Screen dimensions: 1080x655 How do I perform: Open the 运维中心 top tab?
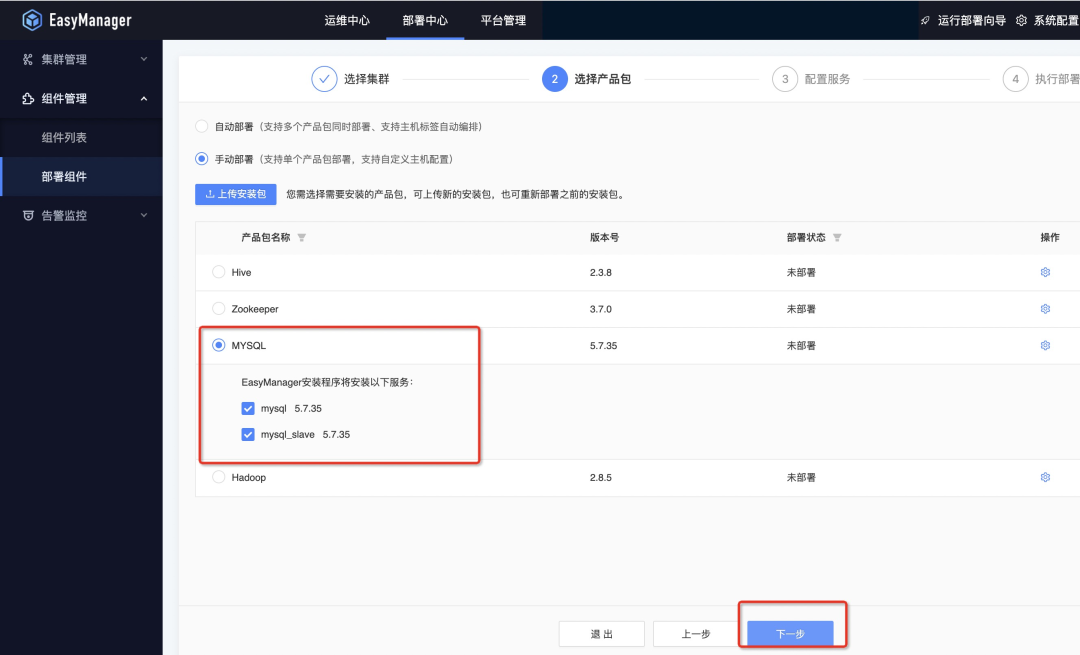tap(347, 20)
